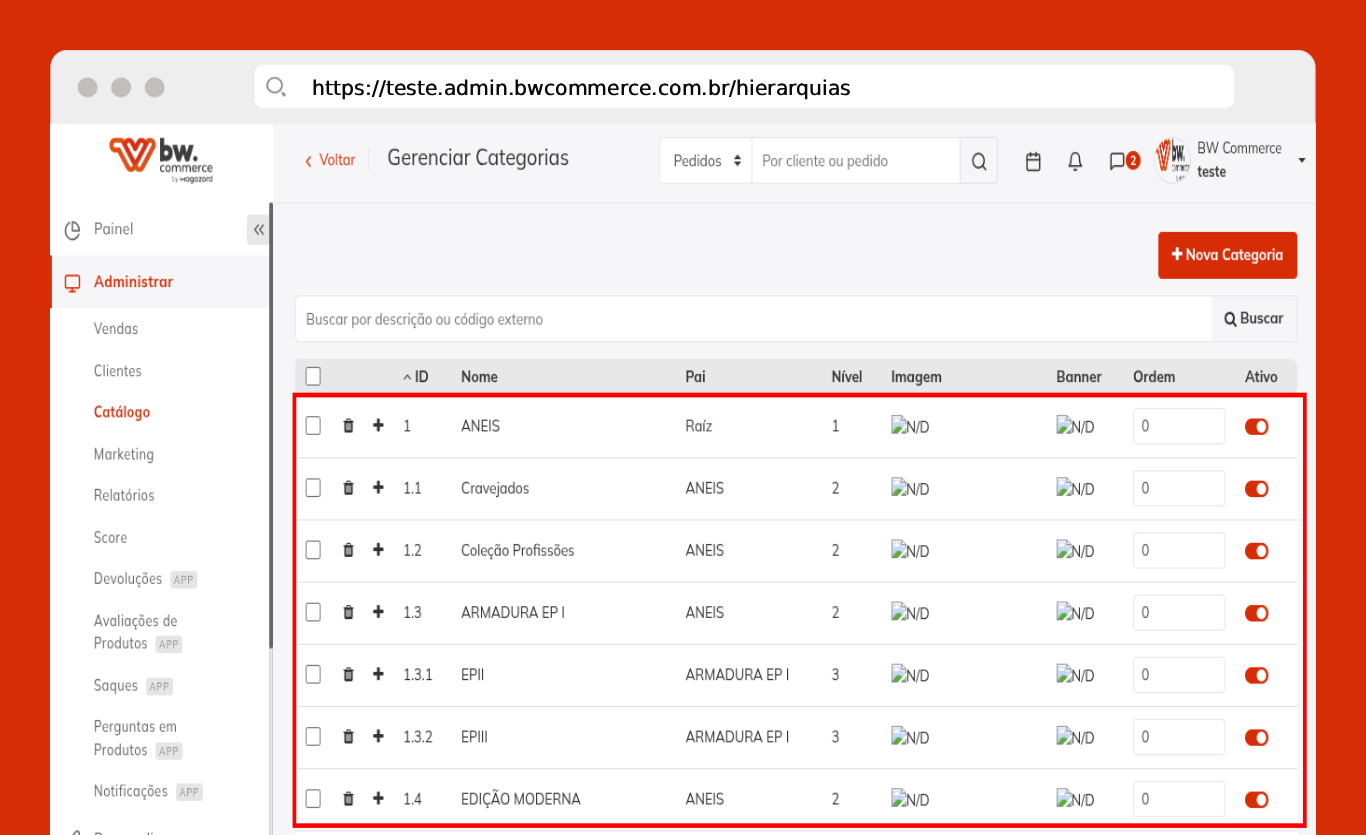
Task: Click trash icon on EDIÇÃO MODERNA row
Action: 348,799
